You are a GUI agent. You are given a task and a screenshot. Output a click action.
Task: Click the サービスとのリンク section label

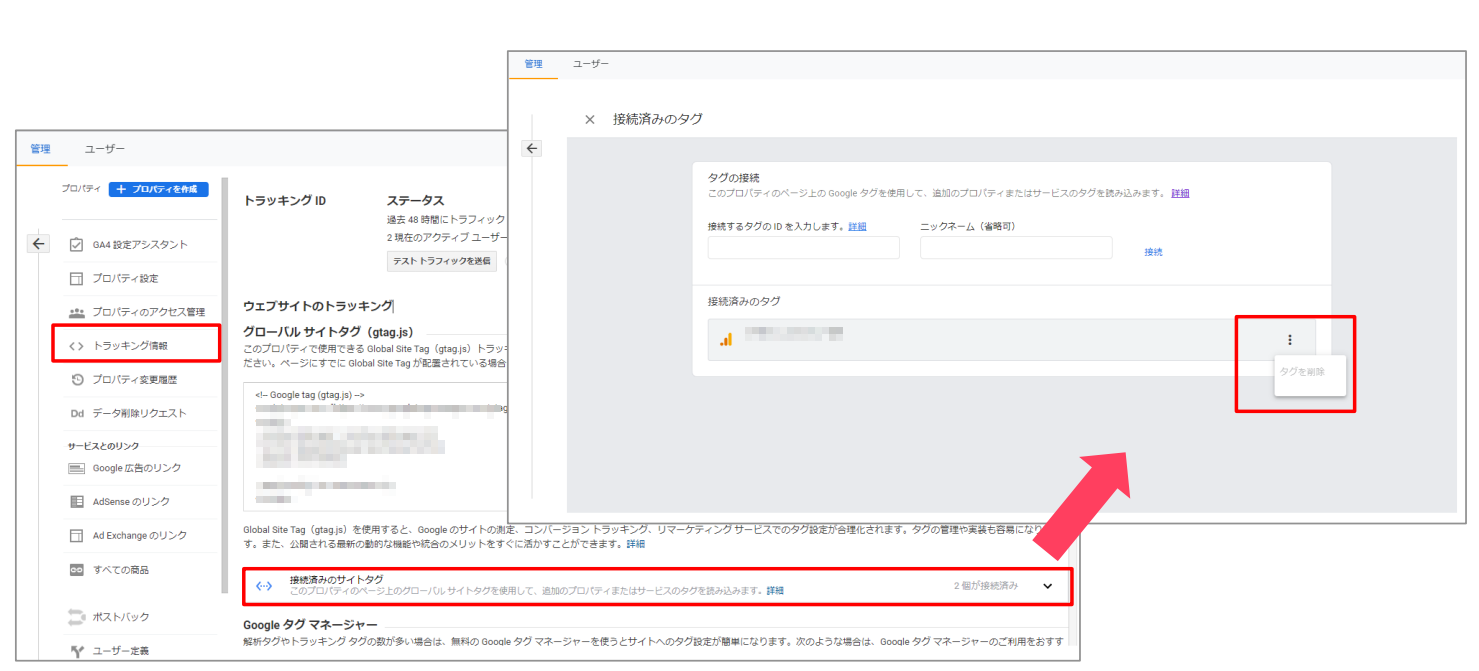[x=103, y=446]
